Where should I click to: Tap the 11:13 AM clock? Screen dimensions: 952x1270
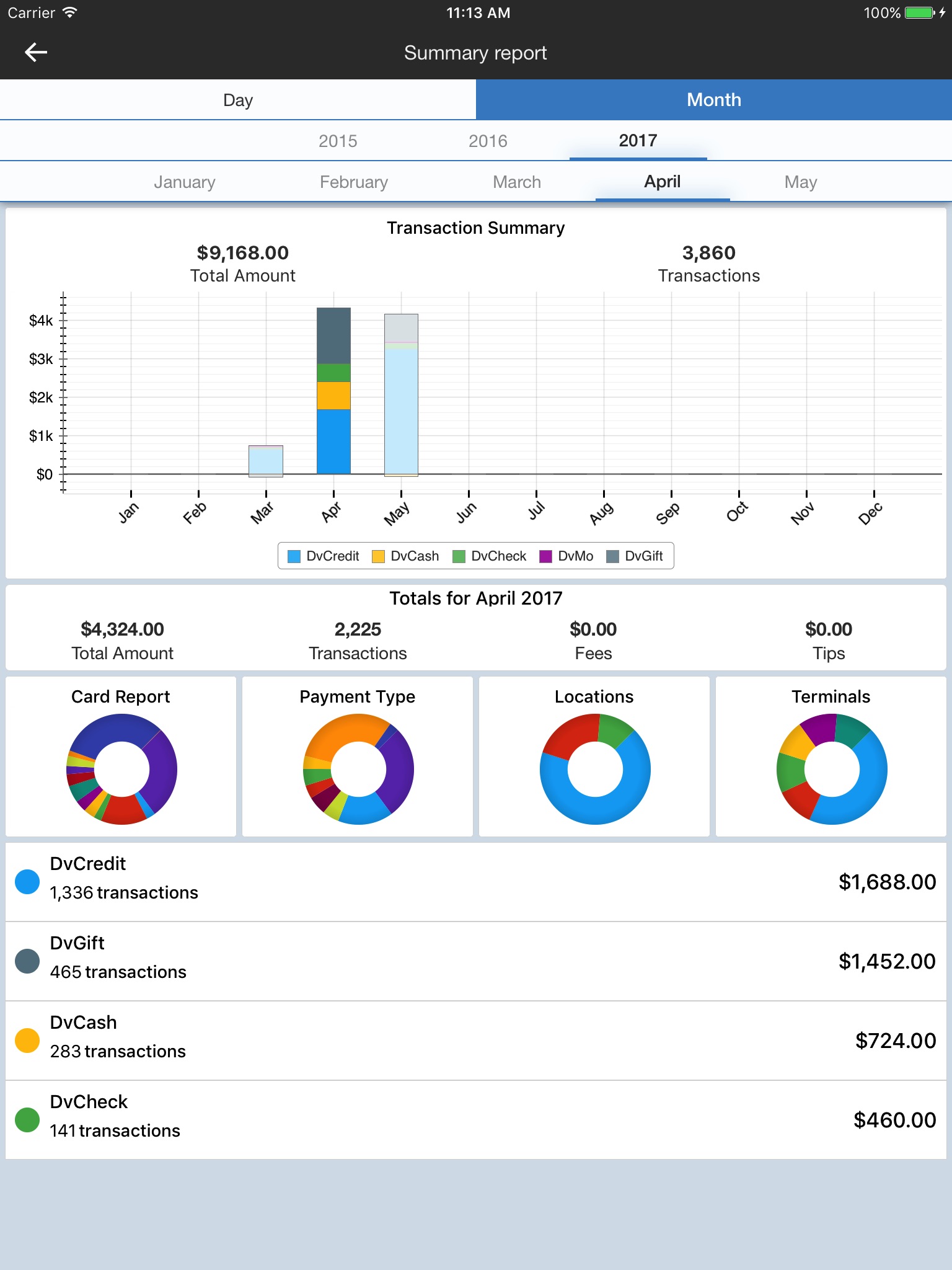click(478, 13)
